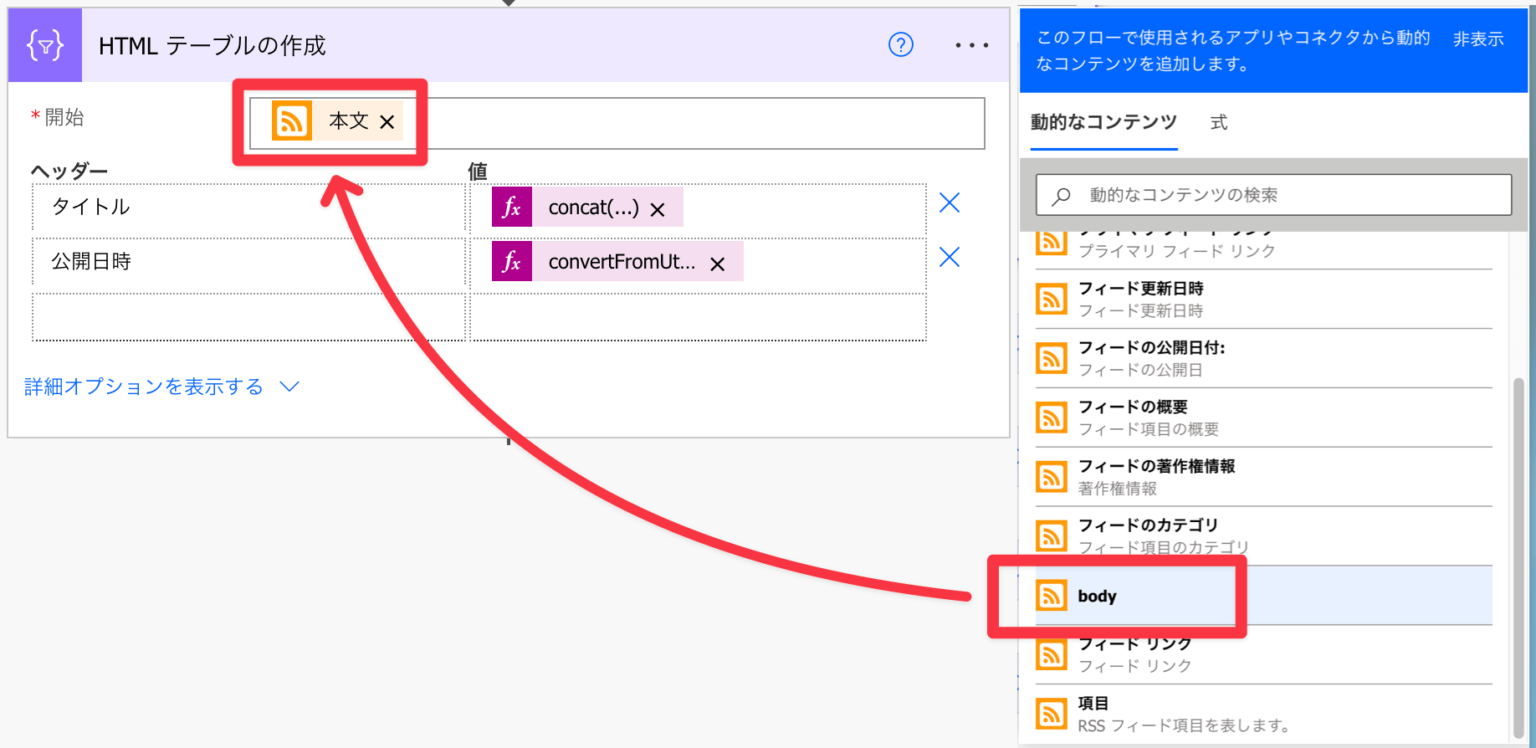1536x748 pixels.
Task: Click the RSS icon beside body
Action: point(1051,595)
